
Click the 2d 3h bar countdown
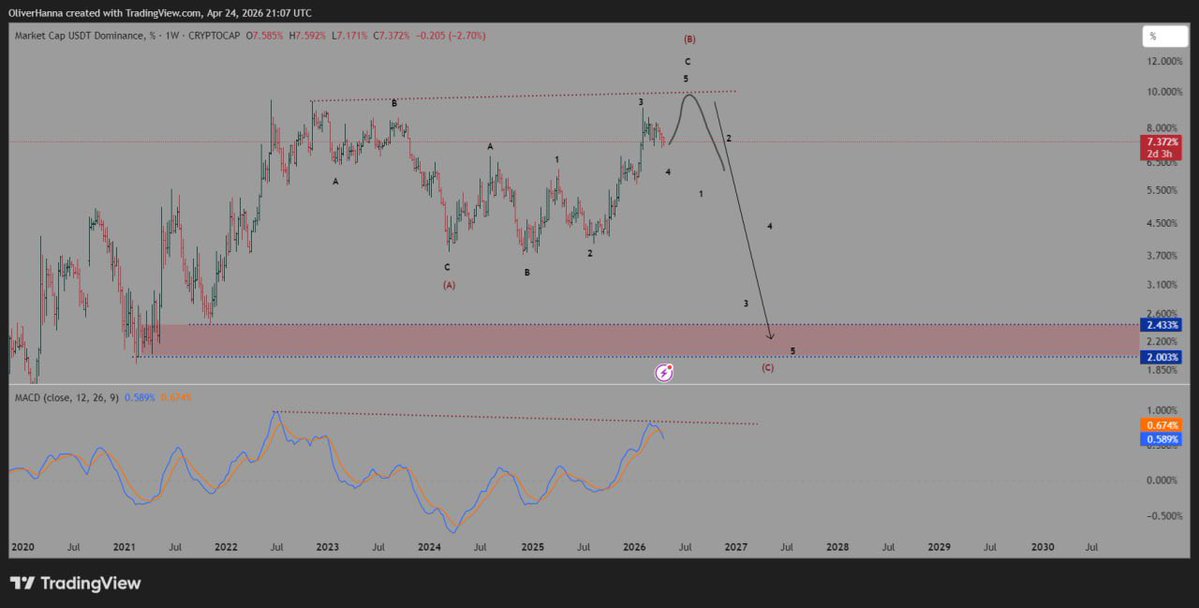coord(1161,154)
